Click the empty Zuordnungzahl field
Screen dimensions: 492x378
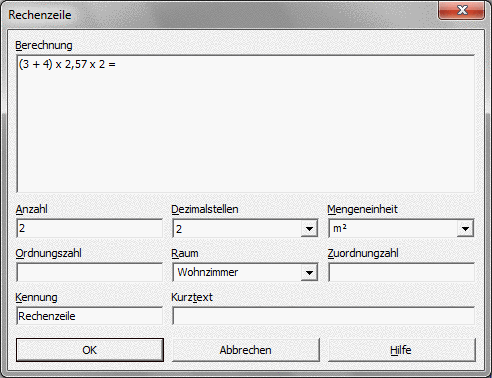click(x=402, y=272)
